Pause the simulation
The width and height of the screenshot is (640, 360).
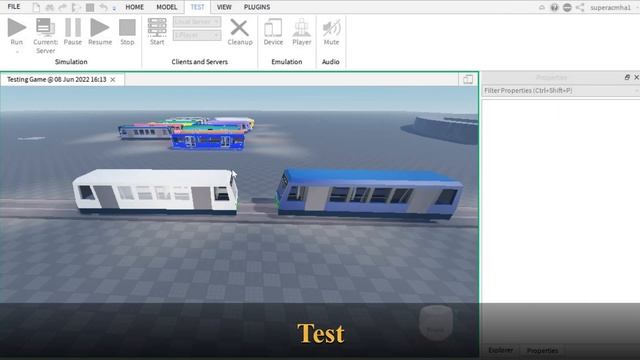click(73, 31)
